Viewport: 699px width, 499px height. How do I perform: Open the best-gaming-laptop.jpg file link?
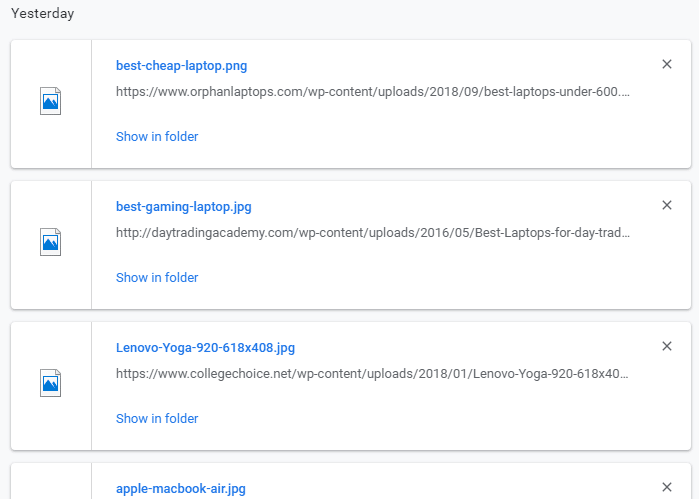pos(183,207)
